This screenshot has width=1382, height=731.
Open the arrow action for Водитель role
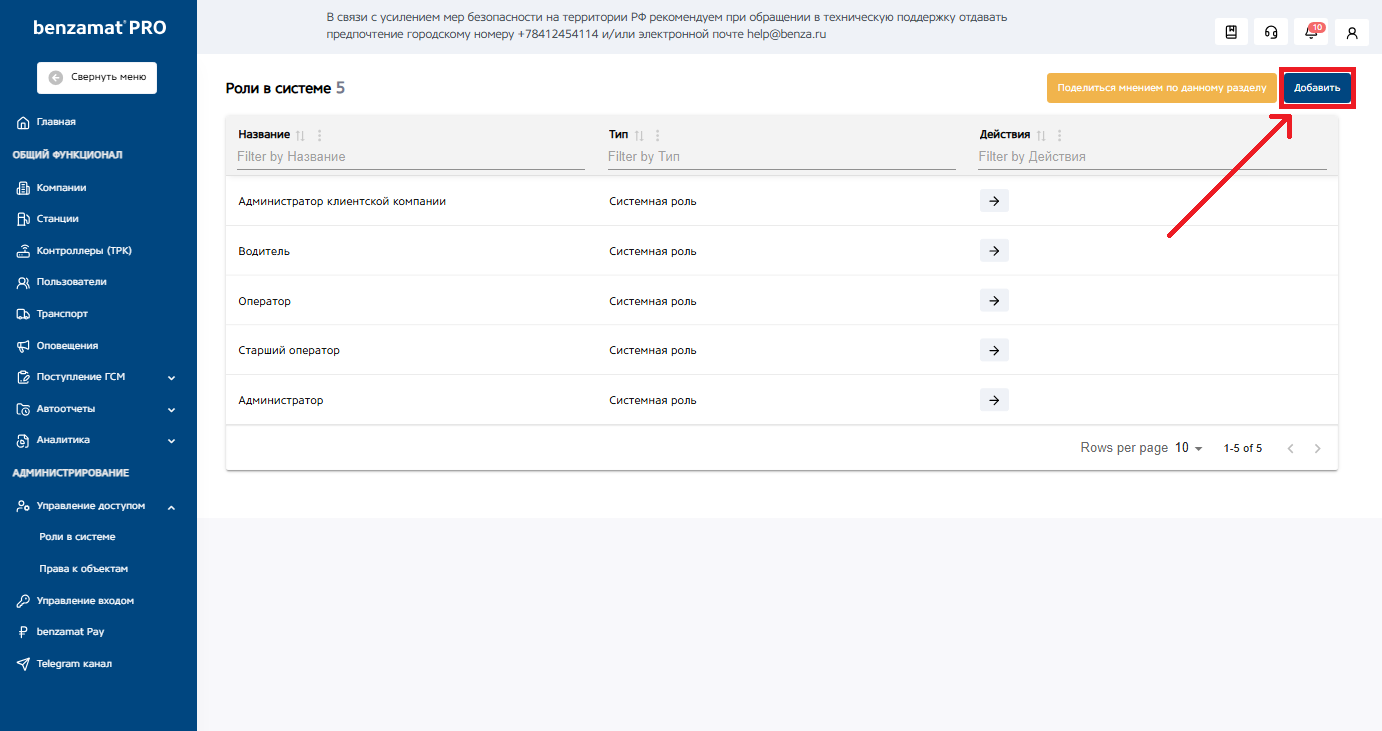(x=994, y=251)
